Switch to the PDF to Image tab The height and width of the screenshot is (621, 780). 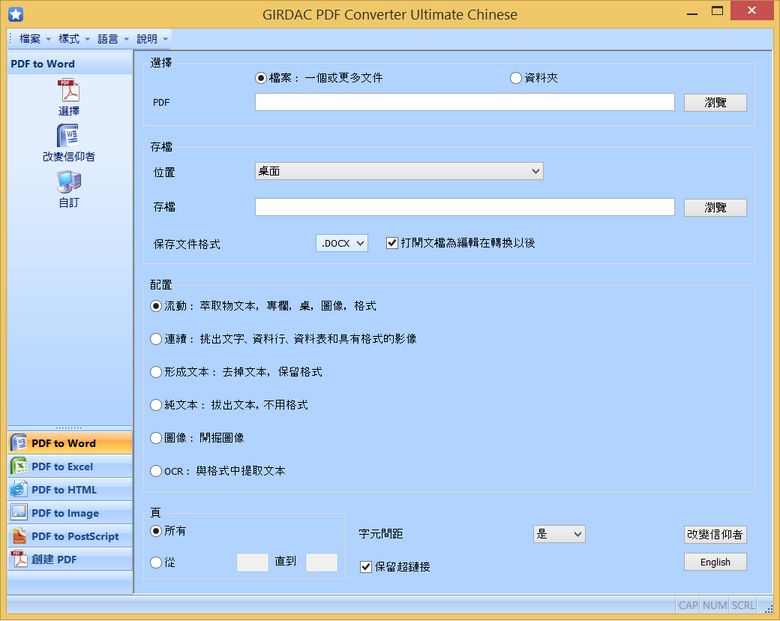[70, 513]
